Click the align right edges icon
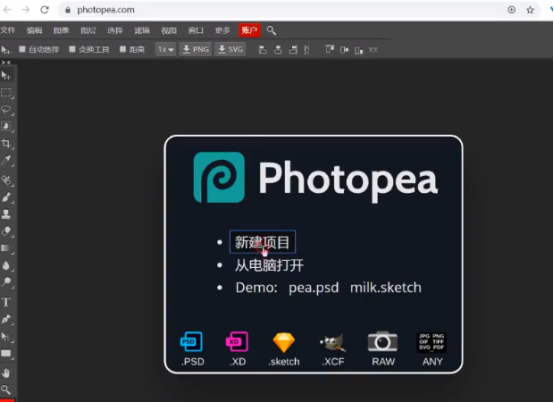Image resolution: width=554 pixels, height=403 pixels. (x=293, y=50)
